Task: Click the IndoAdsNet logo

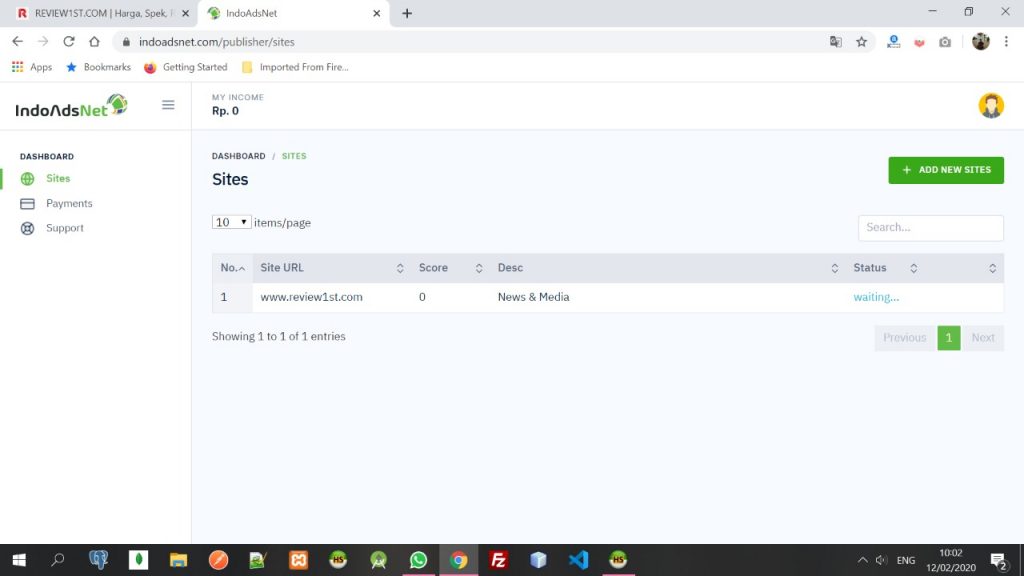Action: [71, 106]
